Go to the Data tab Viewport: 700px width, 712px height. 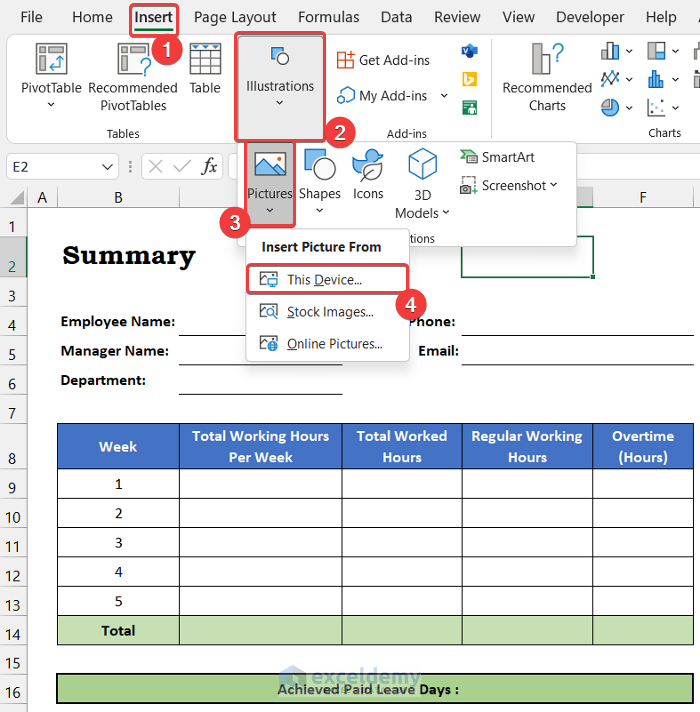(396, 17)
